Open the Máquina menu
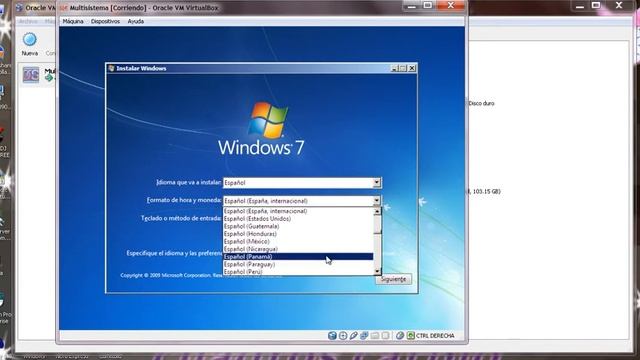The height and width of the screenshot is (360, 640). click(x=73, y=21)
